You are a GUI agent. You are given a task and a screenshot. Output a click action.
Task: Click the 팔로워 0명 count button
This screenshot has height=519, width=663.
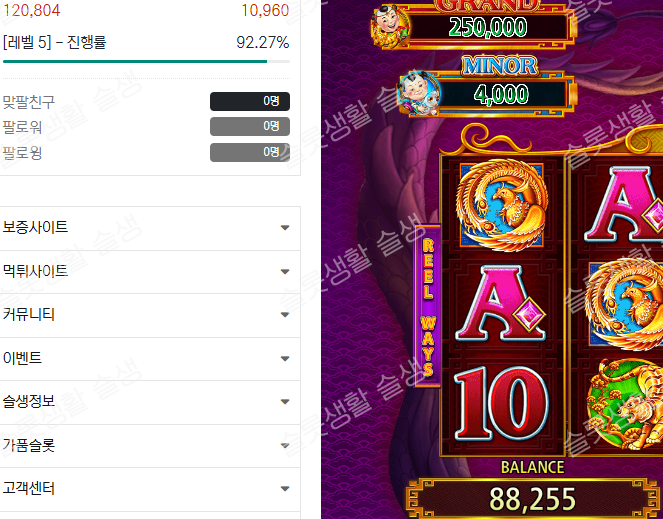(250, 126)
